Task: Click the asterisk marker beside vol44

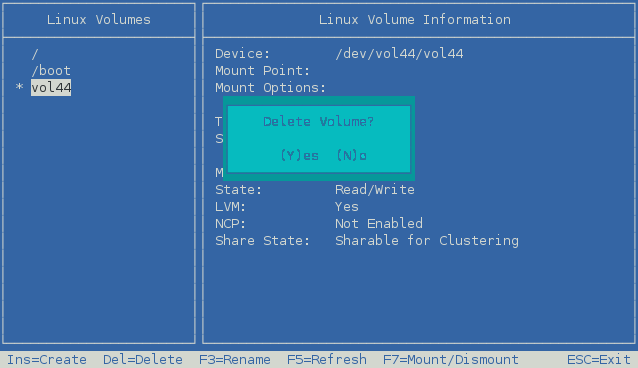Action: click(x=19, y=87)
